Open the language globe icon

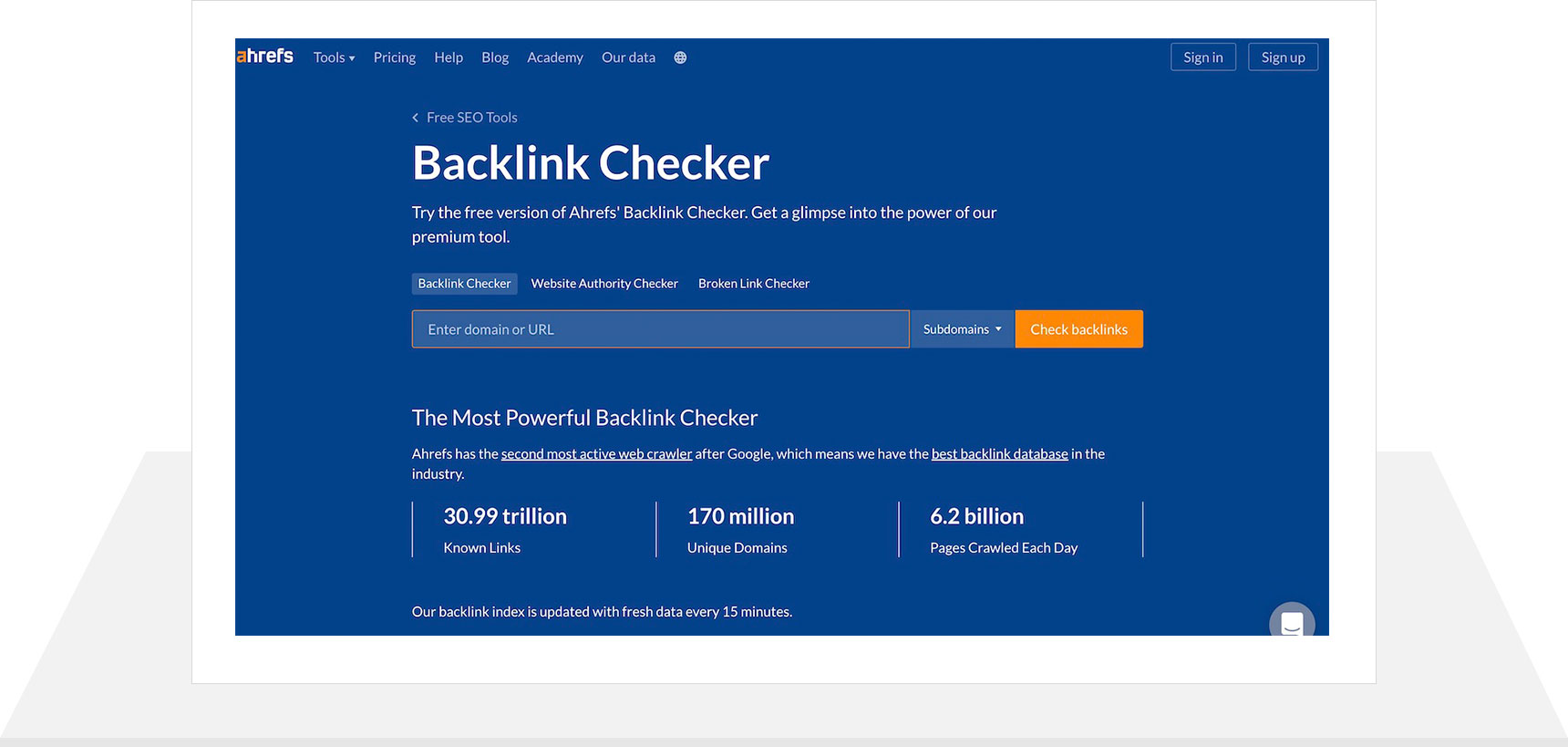point(680,57)
